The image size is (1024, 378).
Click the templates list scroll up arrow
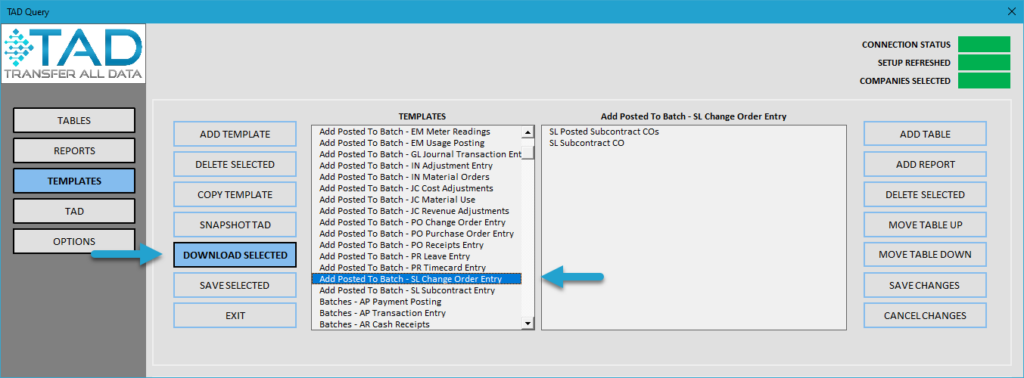tap(528, 132)
